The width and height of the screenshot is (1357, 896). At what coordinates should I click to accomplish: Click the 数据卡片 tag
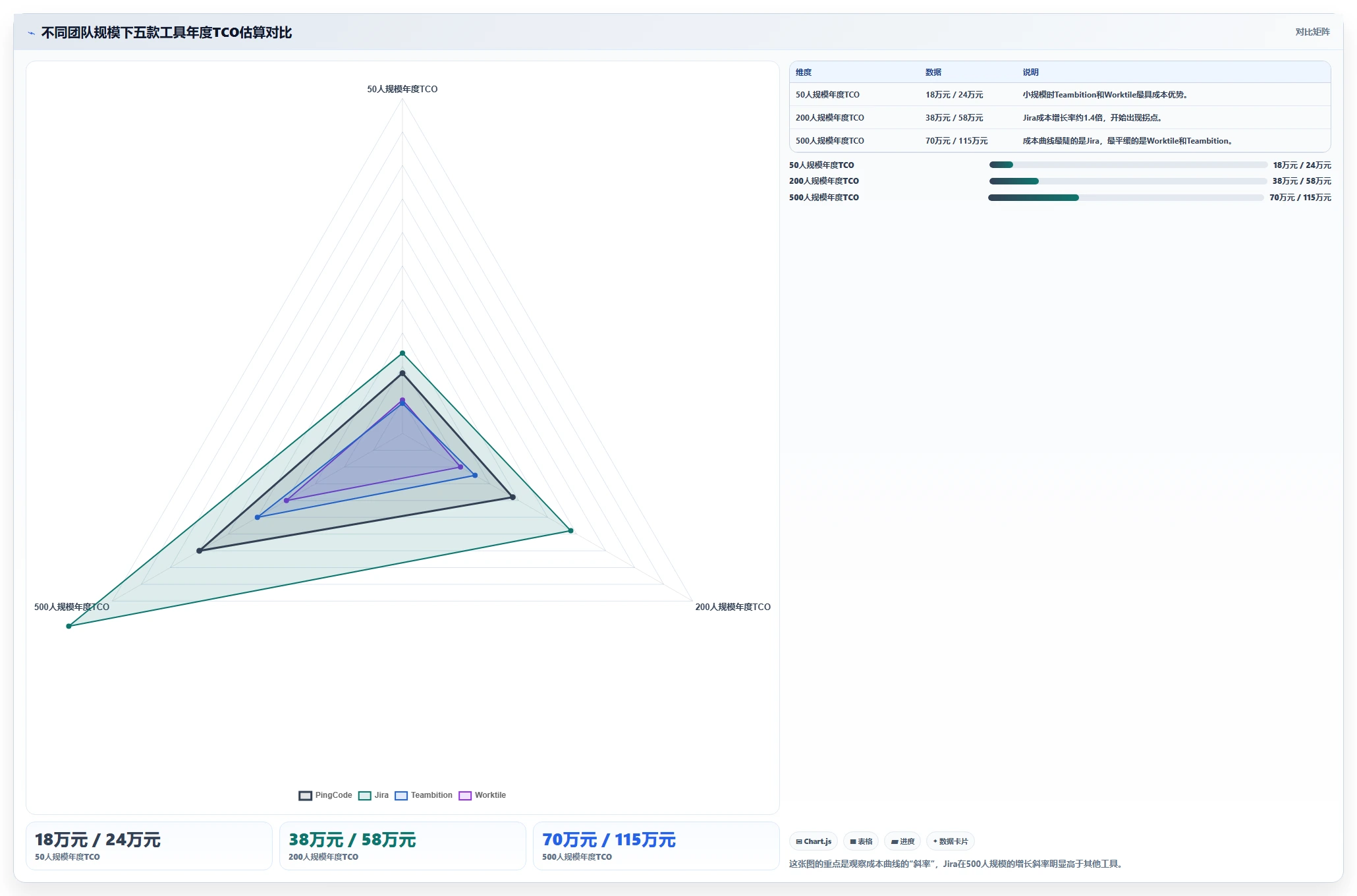[951, 841]
